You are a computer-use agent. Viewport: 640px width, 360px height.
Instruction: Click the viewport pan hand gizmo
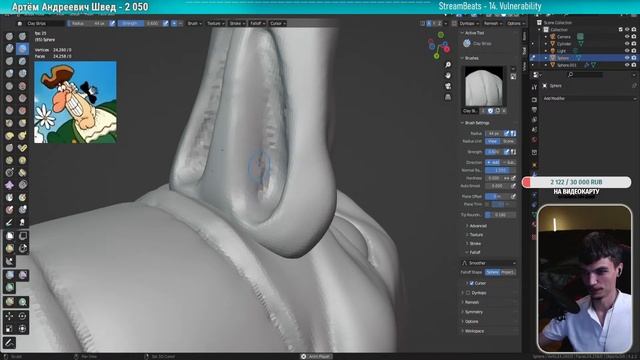[x=448, y=76]
